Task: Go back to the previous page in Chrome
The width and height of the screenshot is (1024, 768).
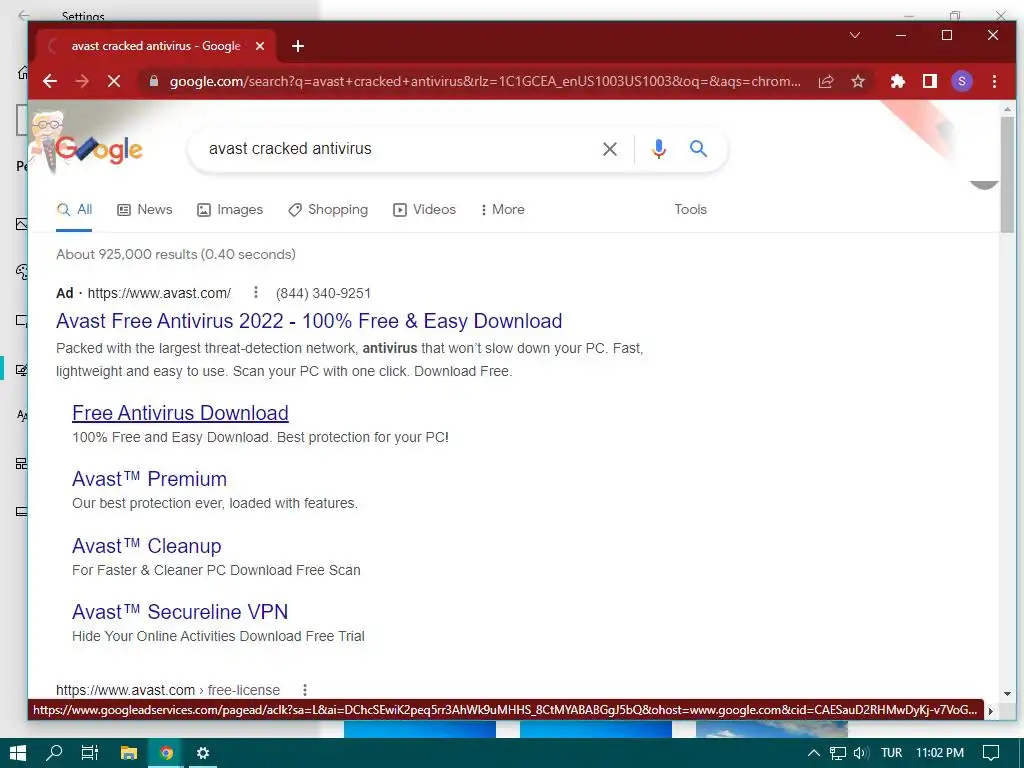Action: coord(50,81)
